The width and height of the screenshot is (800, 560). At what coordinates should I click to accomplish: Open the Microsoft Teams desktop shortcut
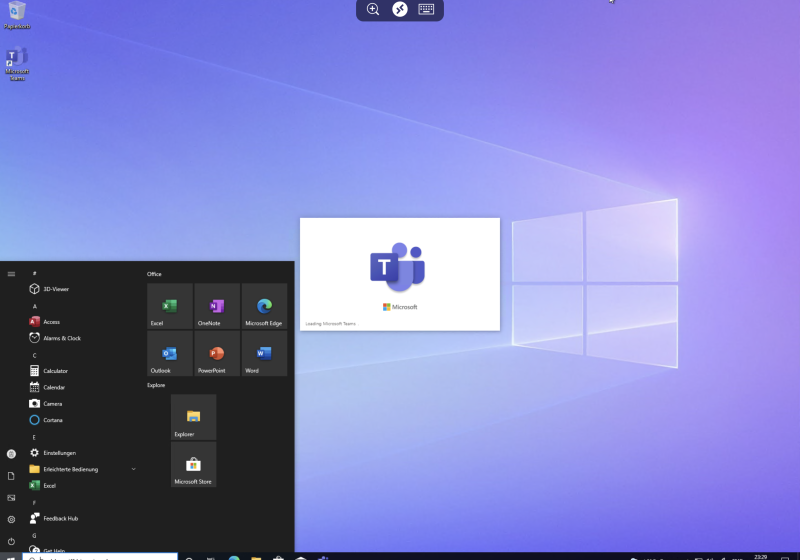[x=16, y=62]
